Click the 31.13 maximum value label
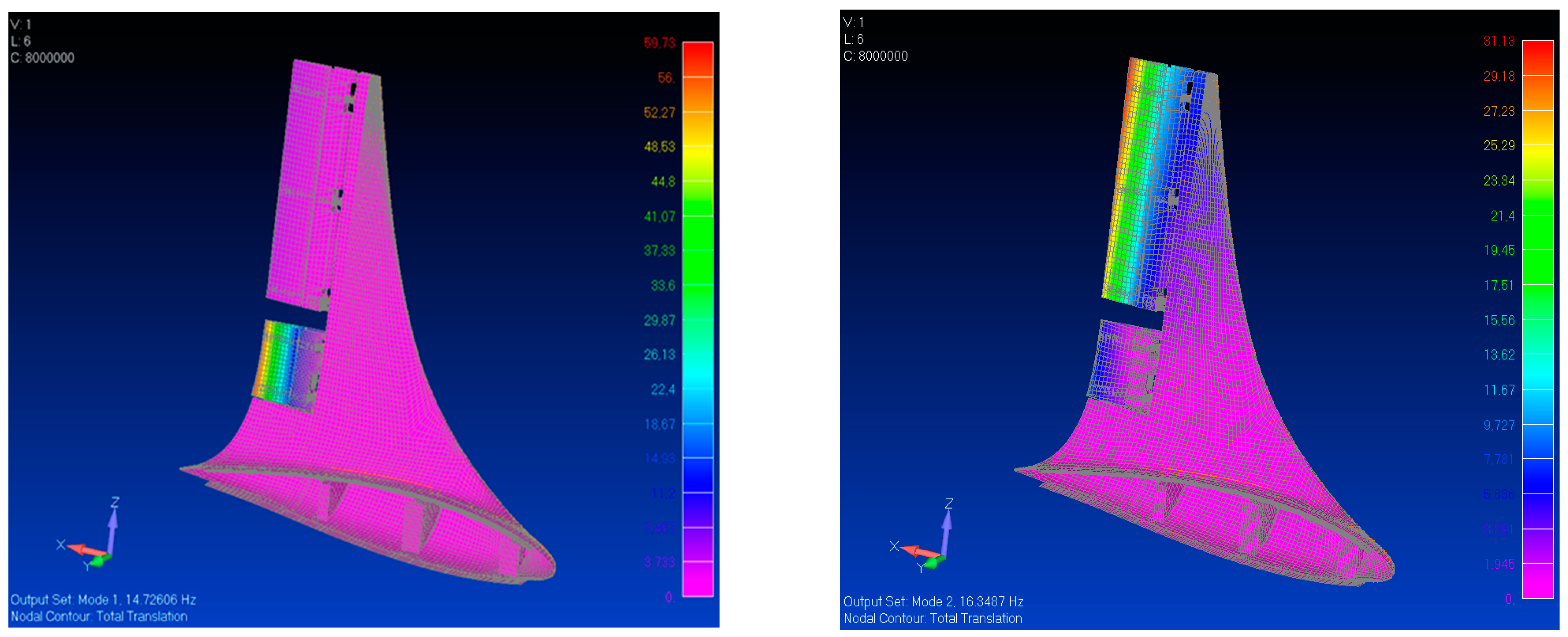This screenshot has width=1568, height=637. coord(1499,41)
